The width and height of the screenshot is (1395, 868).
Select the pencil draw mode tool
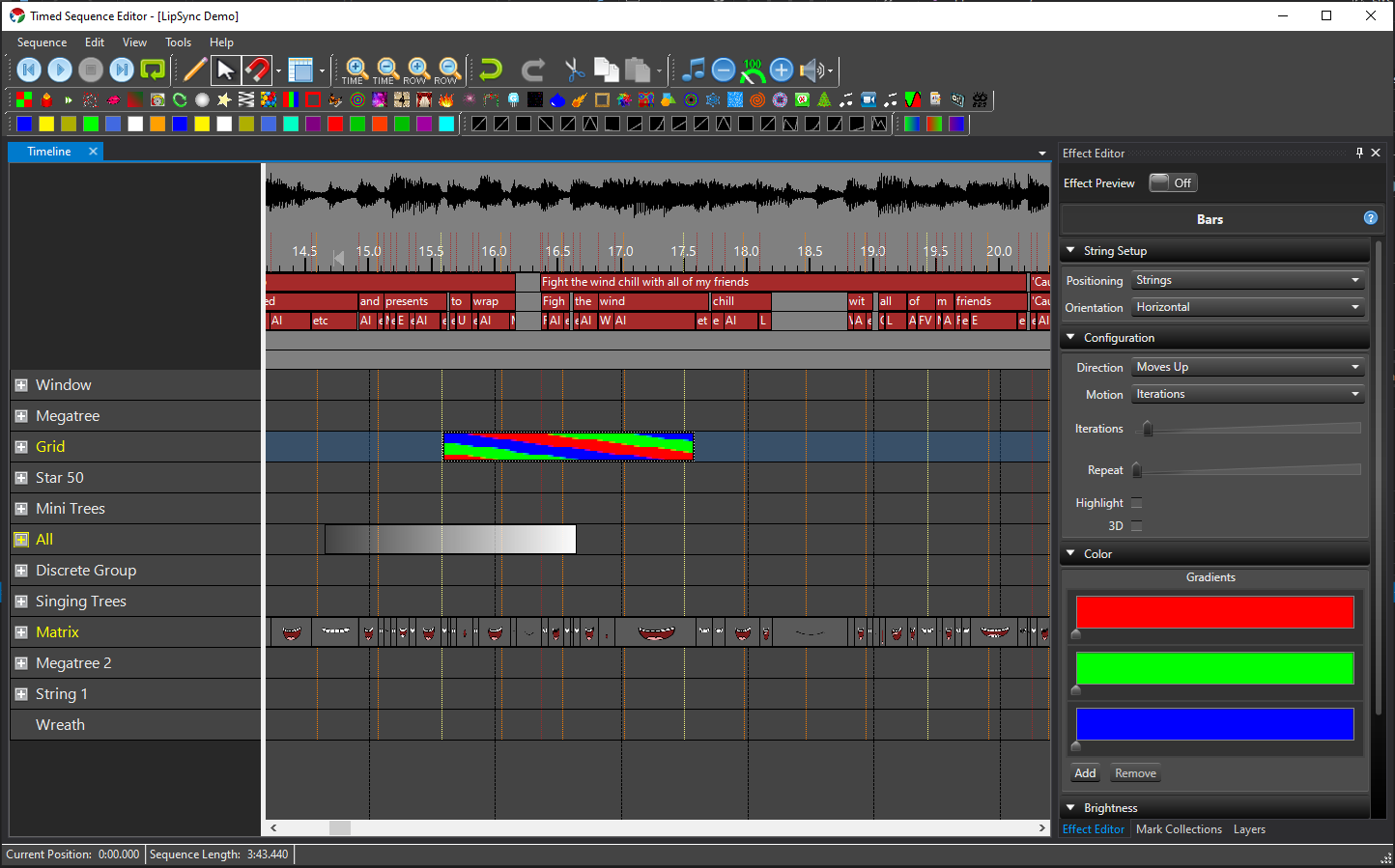pyautogui.click(x=195, y=70)
